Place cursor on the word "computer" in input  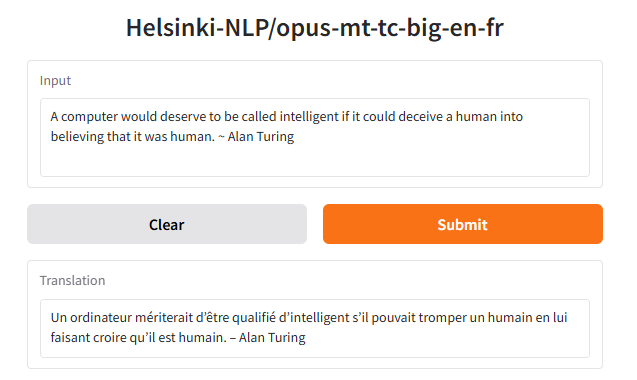pos(89,117)
